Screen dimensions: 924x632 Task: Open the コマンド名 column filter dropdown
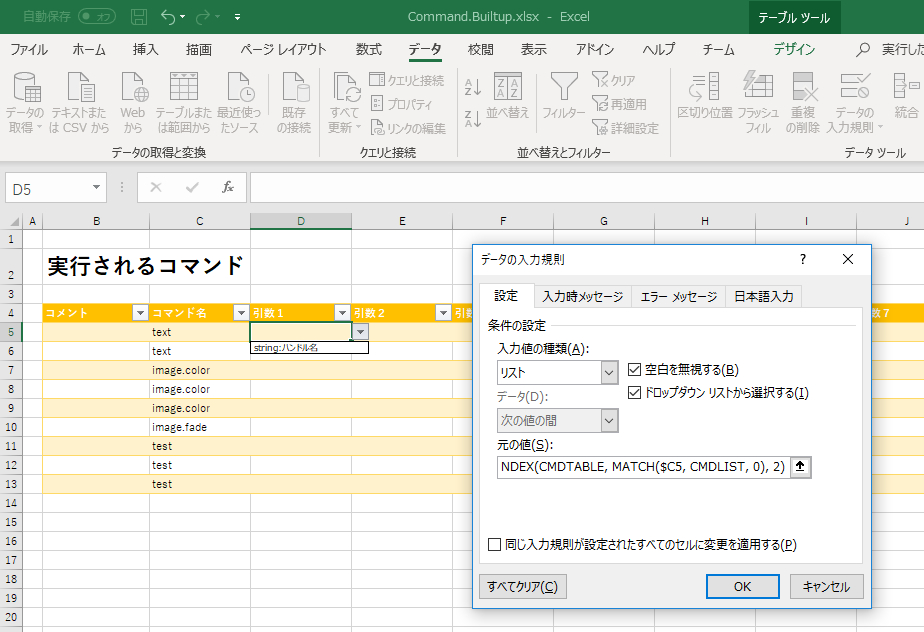coord(241,313)
